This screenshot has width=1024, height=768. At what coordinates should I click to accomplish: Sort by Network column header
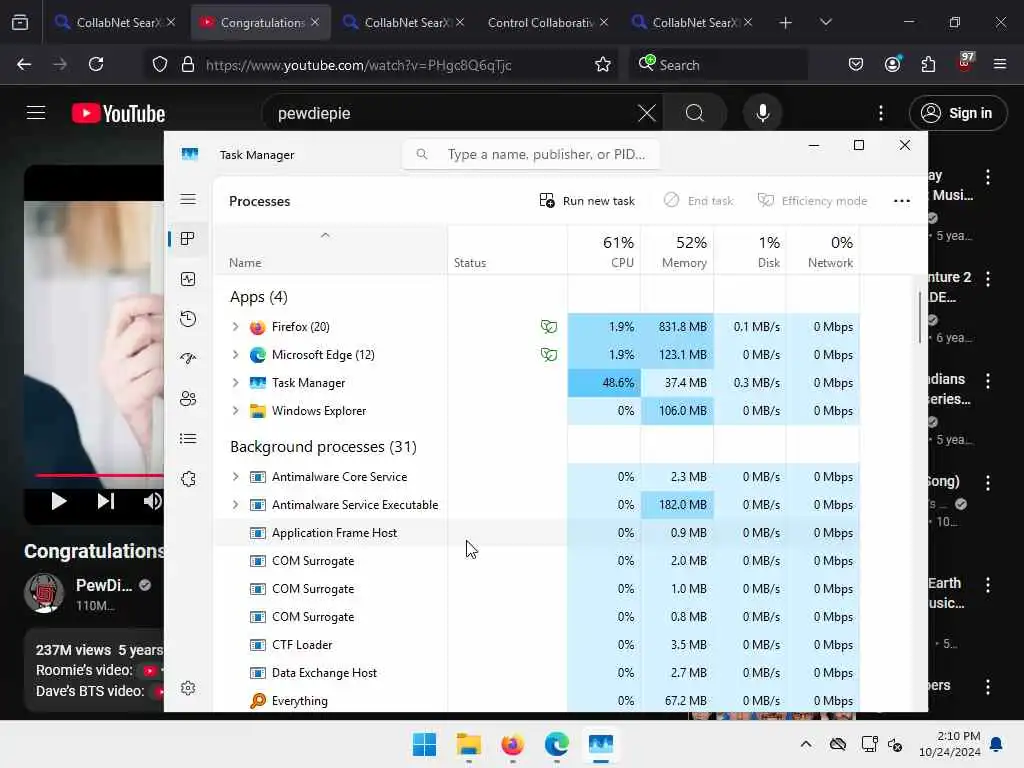click(x=823, y=251)
